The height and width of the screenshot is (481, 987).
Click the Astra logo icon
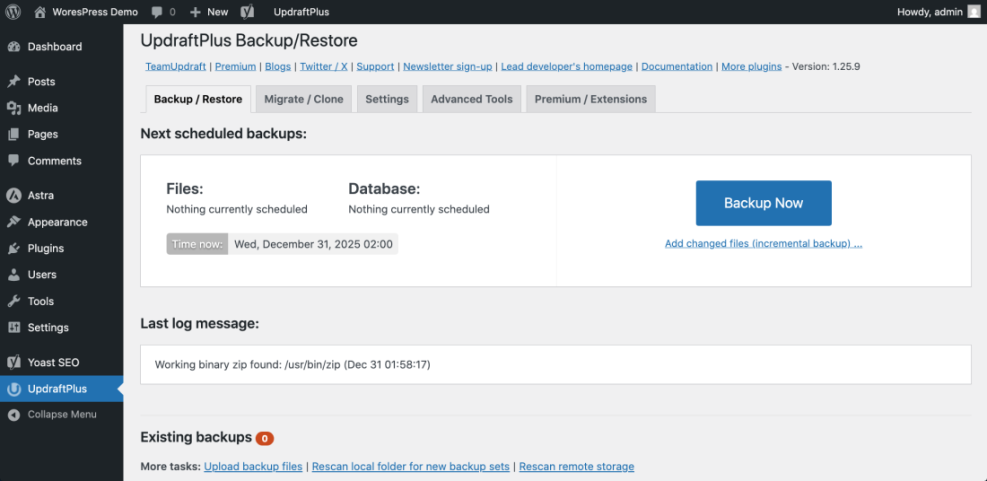point(14,195)
